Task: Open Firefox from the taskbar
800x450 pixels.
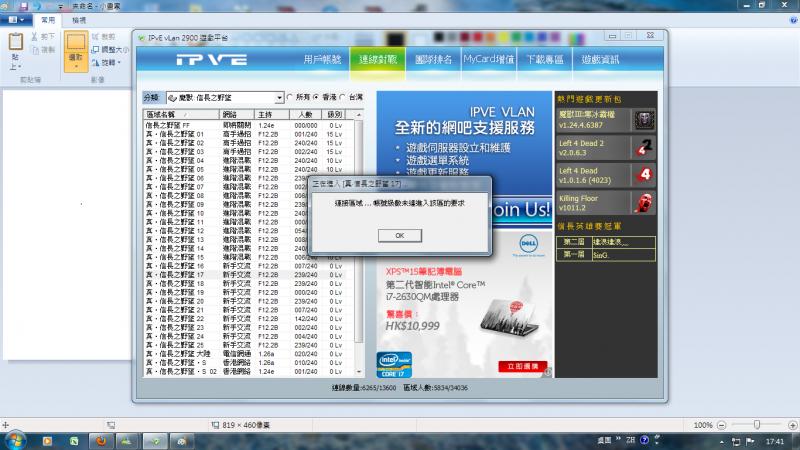Action: click(x=100, y=439)
